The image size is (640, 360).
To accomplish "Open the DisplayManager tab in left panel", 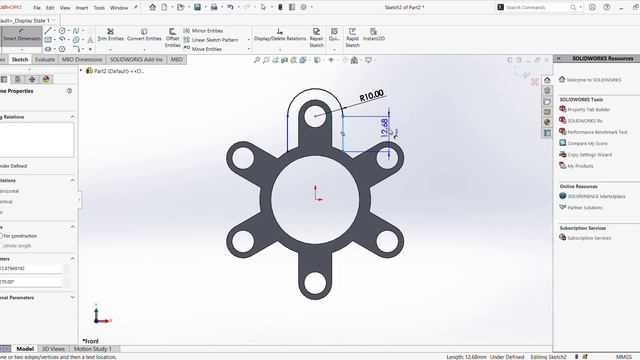I will (46, 79).
